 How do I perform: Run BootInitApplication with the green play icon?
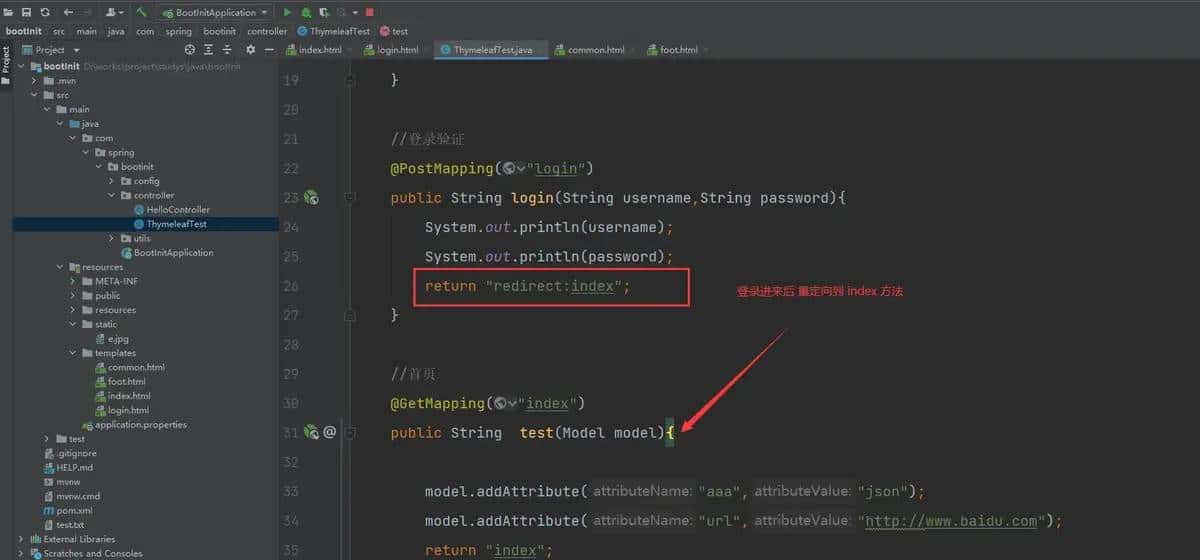(x=287, y=12)
